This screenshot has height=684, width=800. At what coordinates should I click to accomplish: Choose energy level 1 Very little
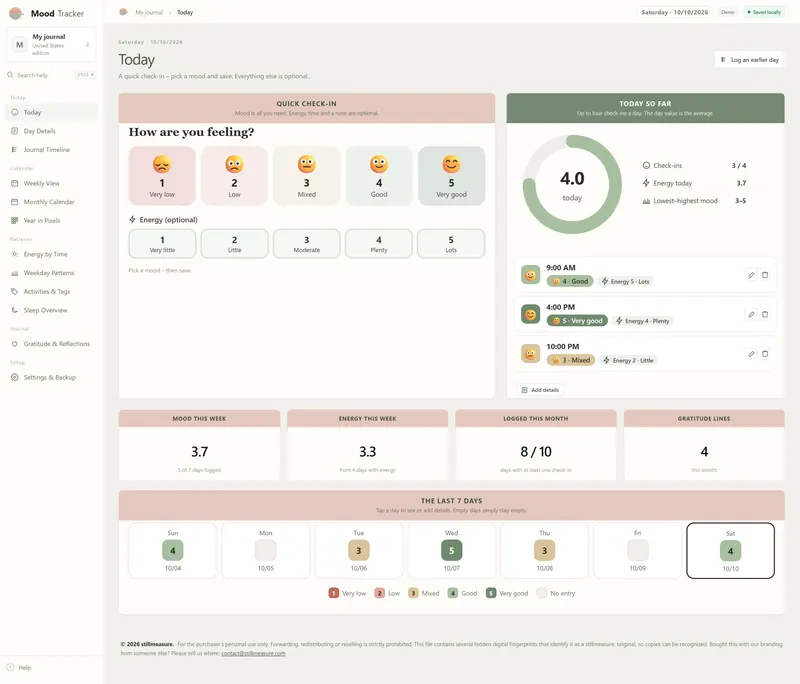tap(162, 244)
